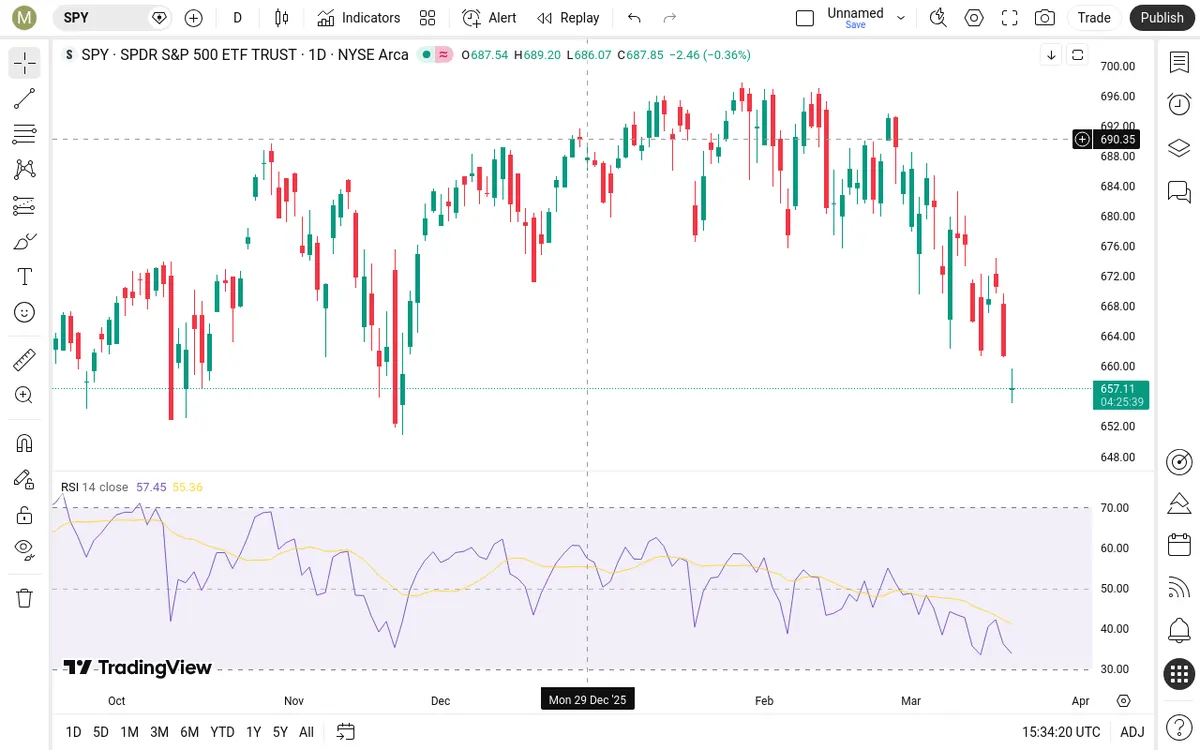The height and width of the screenshot is (750, 1200).
Task: Open the notifications bell panel
Action: 1179,630
